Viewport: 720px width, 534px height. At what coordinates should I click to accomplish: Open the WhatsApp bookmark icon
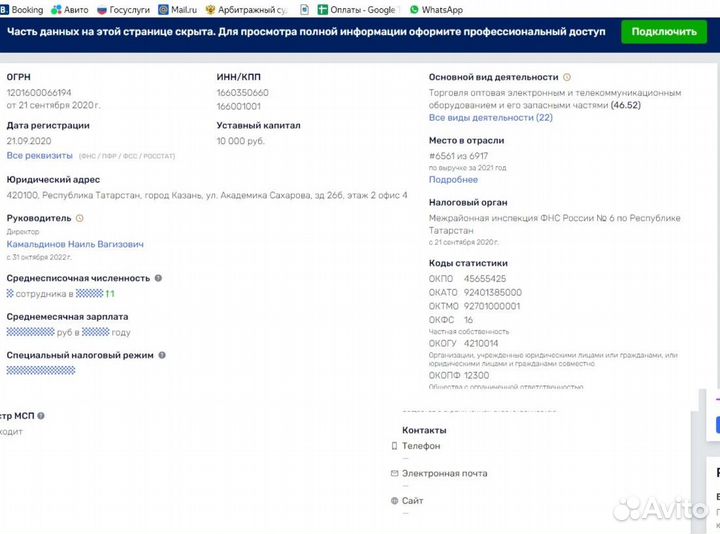[415, 9]
